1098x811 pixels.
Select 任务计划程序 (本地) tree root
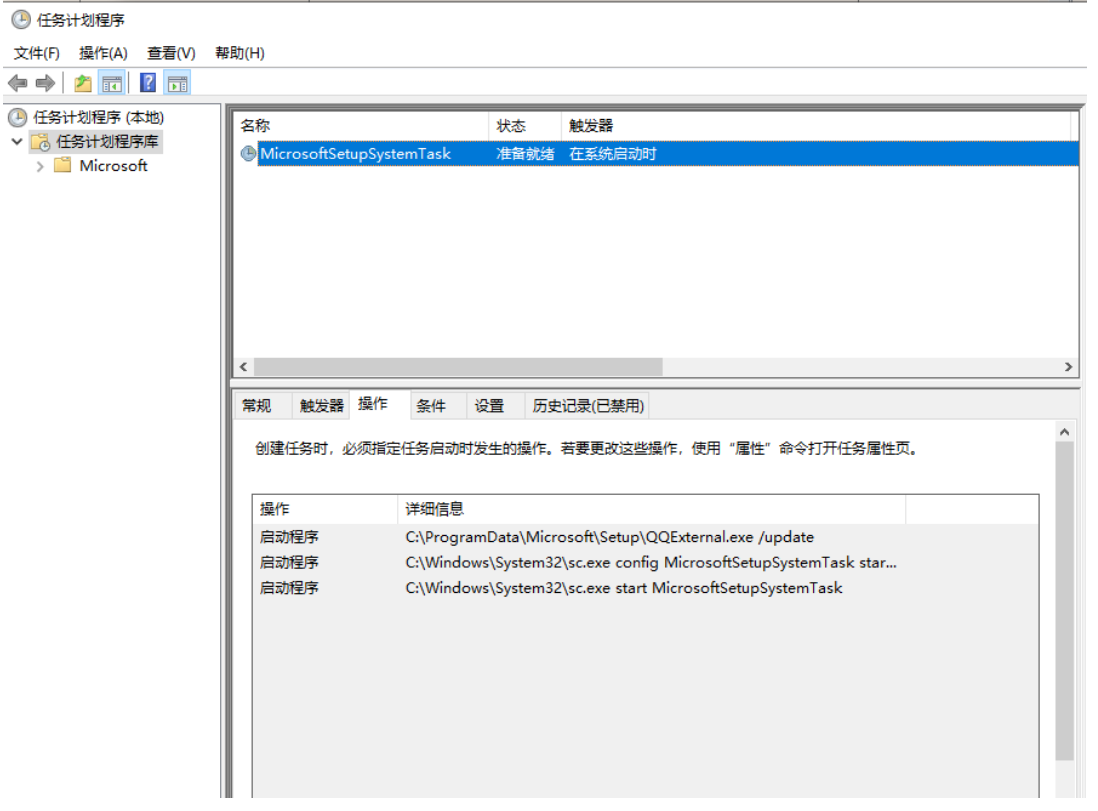click(99, 117)
